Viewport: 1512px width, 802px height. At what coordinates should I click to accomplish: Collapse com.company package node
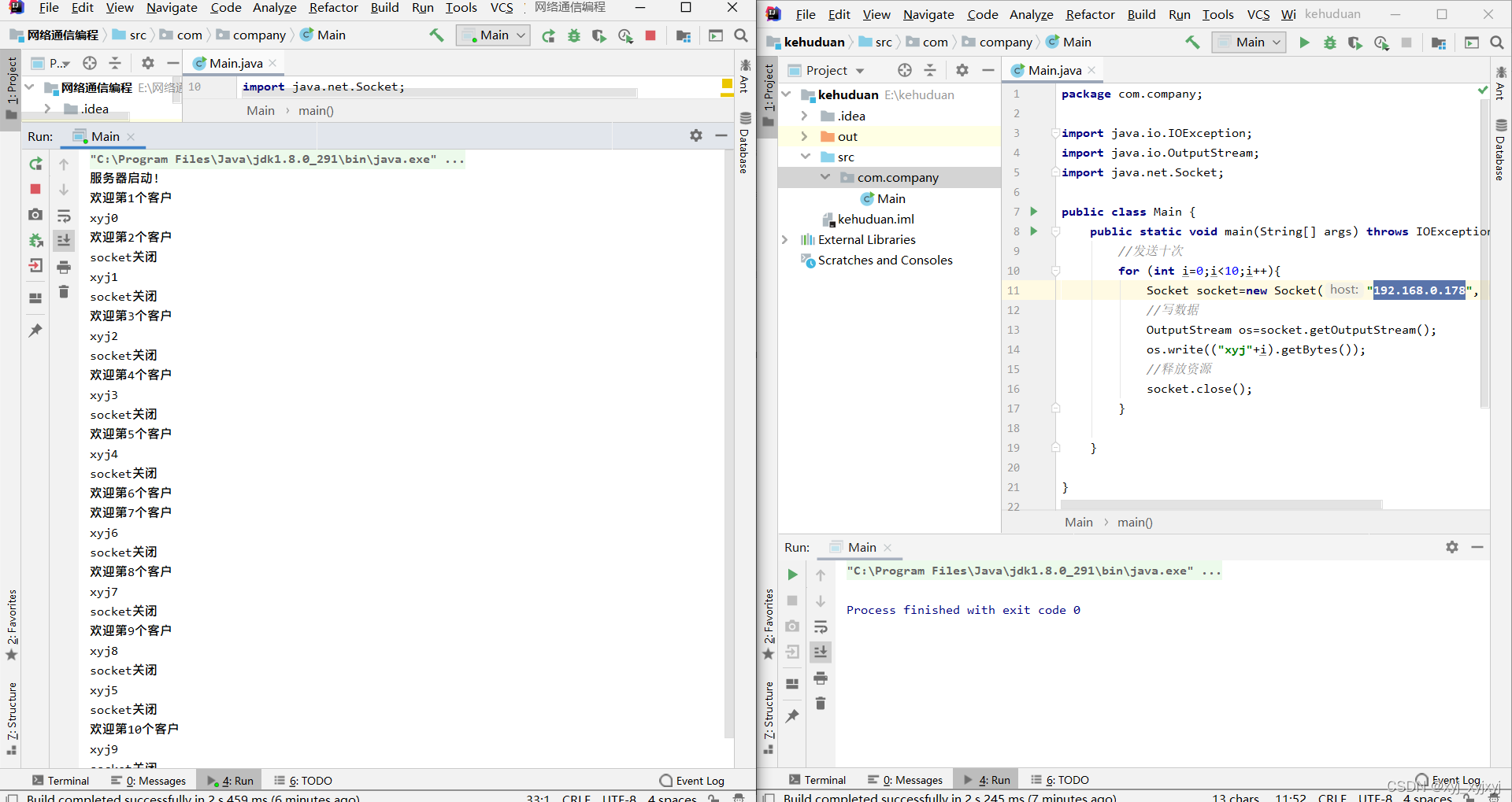[825, 177]
